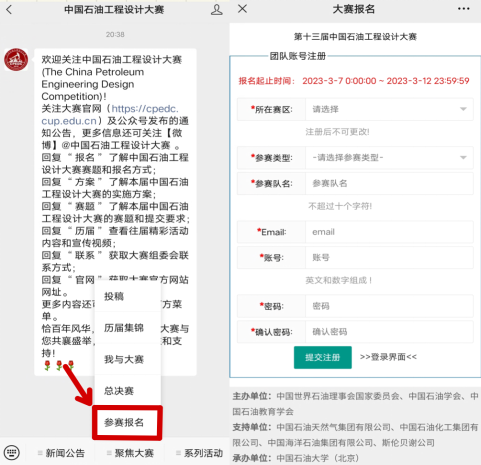Viewport: 481px width, 465px height.
Task: Focus the 确认密码 input field
Action: pyautogui.click(x=389, y=332)
